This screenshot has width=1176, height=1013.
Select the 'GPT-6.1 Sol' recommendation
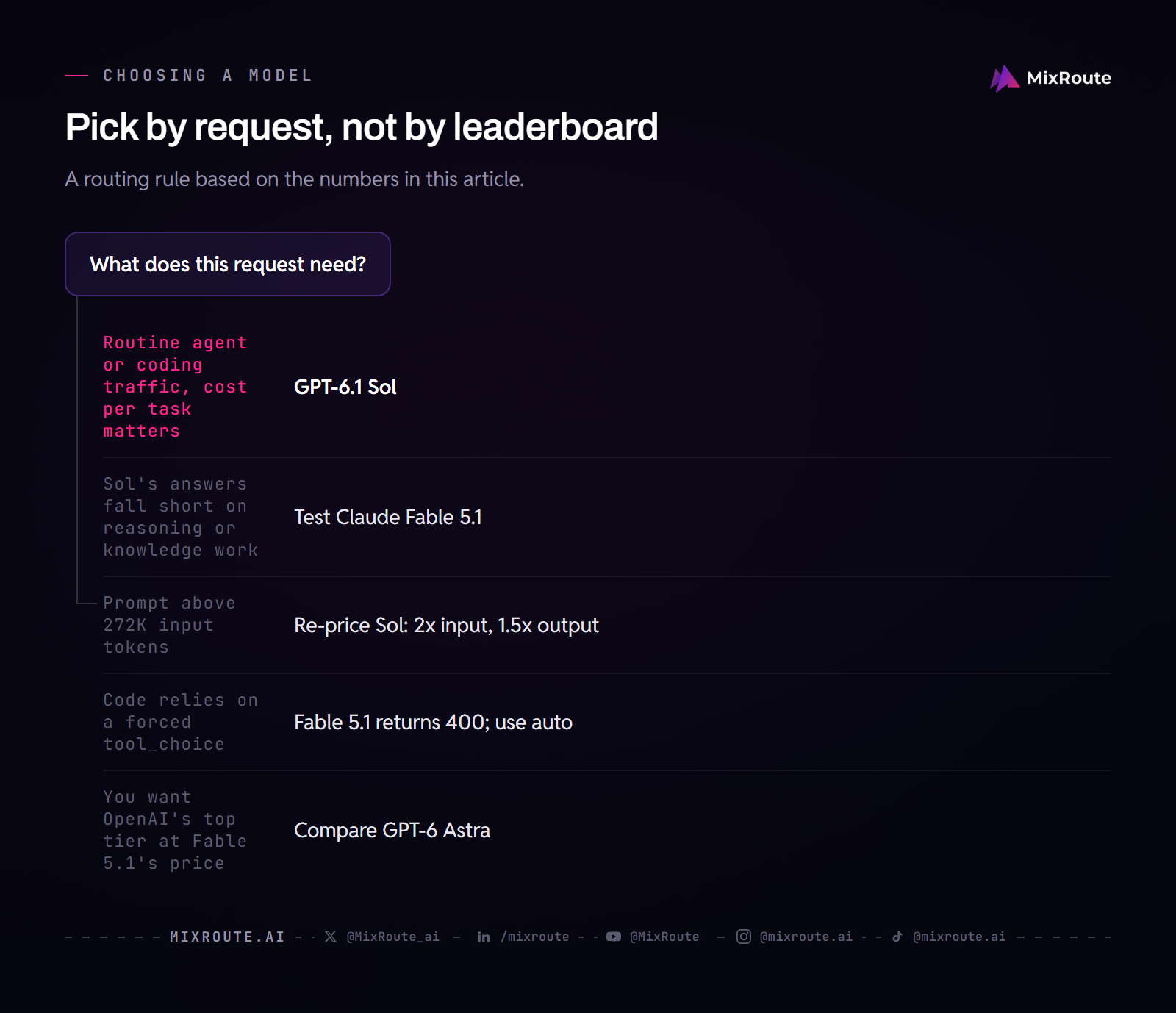(x=345, y=387)
